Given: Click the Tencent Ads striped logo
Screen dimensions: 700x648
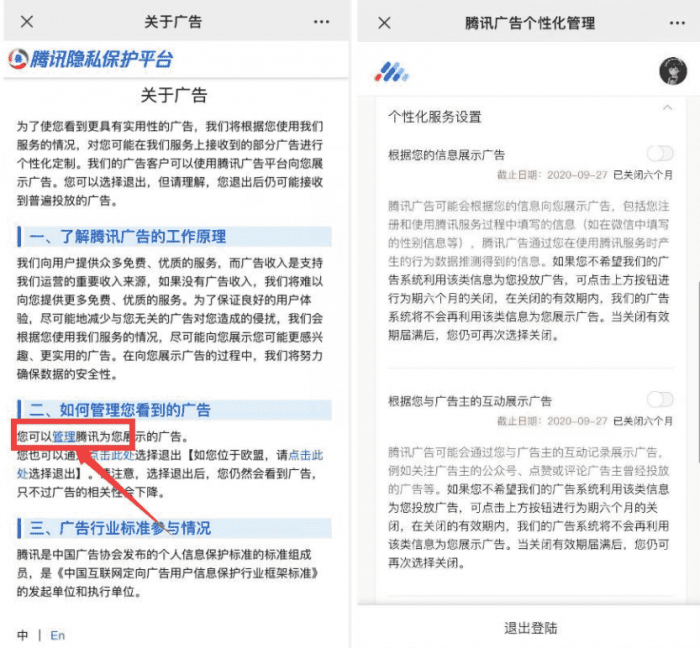Looking at the screenshot, I should coord(390,72).
